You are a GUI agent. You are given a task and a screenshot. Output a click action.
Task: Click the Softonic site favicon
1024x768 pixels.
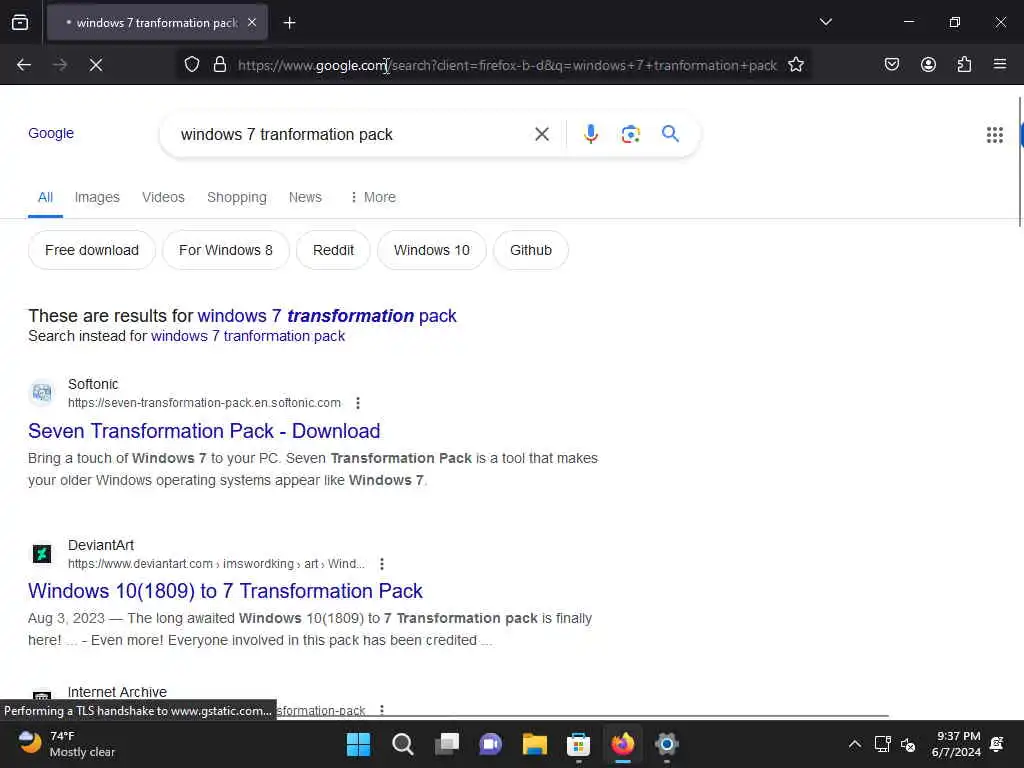tap(42, 393)
